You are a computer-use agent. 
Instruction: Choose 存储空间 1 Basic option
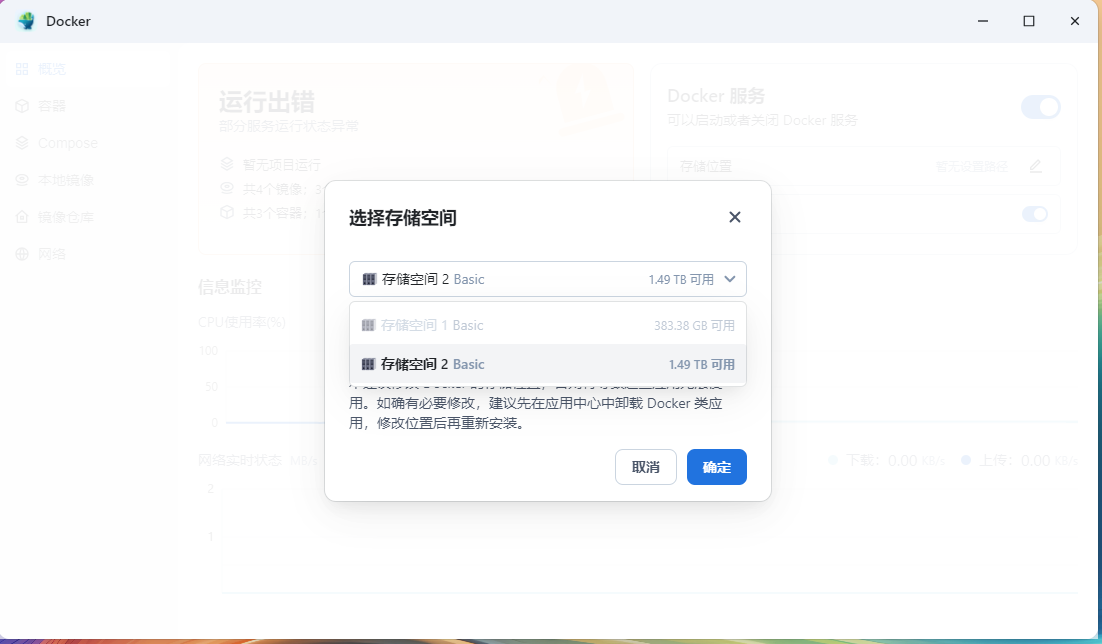point(547,326)
